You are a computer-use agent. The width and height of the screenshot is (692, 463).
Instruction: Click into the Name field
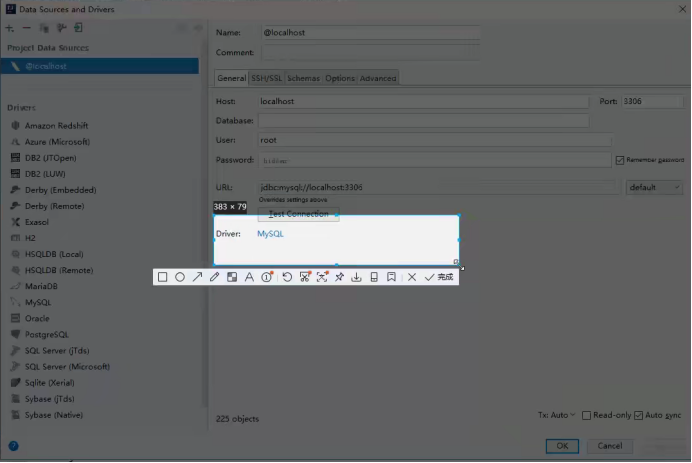coord(370,33)
